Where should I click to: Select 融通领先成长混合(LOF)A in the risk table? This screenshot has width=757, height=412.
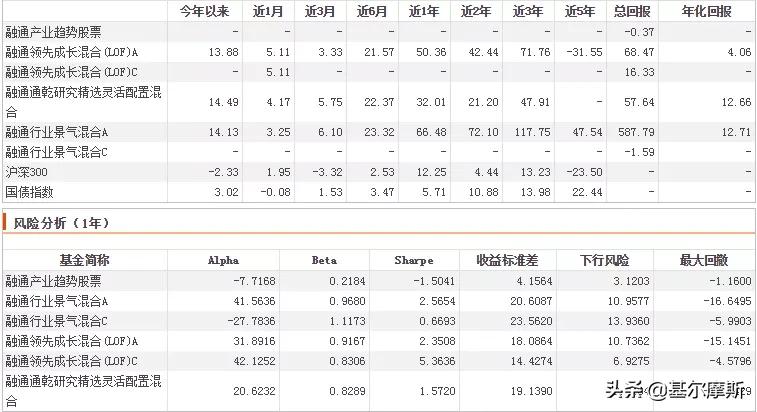71,341
